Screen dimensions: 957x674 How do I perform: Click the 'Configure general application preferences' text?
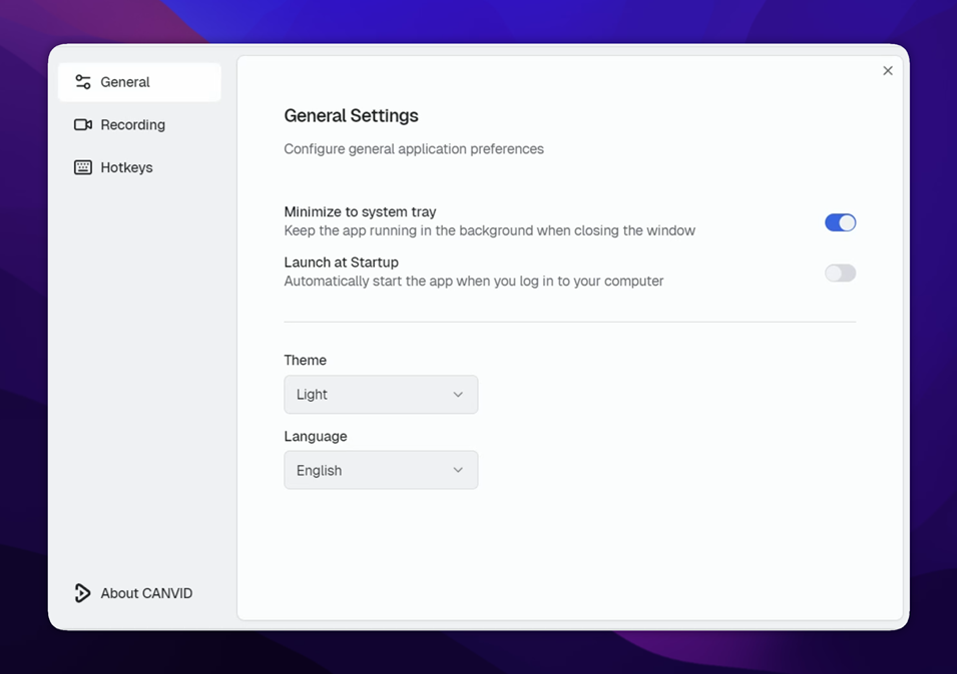click(414, 149)
